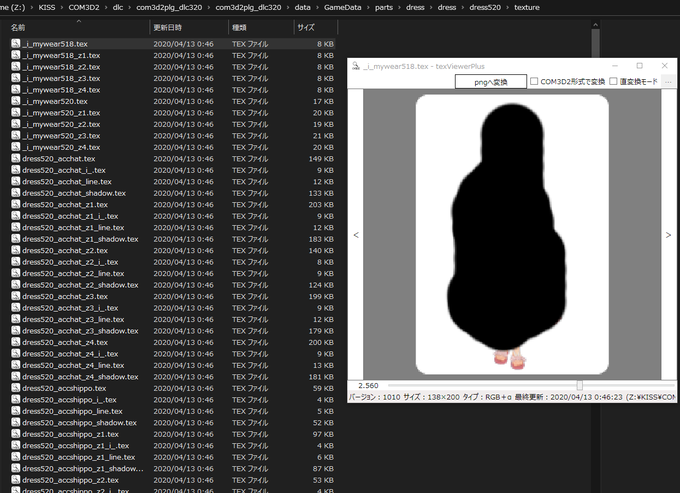Click the scroll-up arrow of the file list
This screenshot has width=680, height=493.
[x=595, y=25]
